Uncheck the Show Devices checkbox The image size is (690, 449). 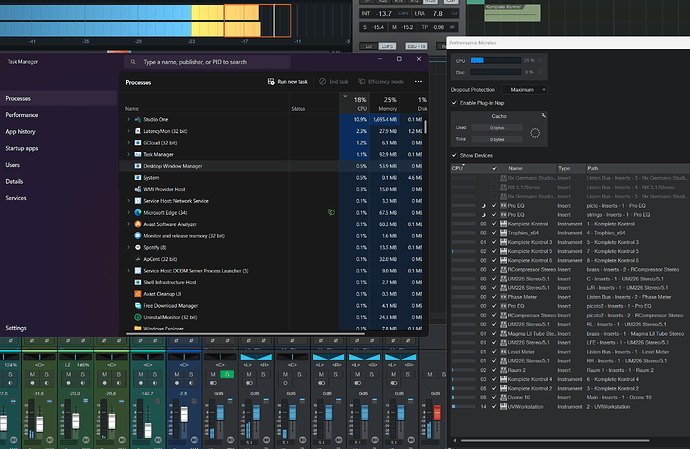456,156
